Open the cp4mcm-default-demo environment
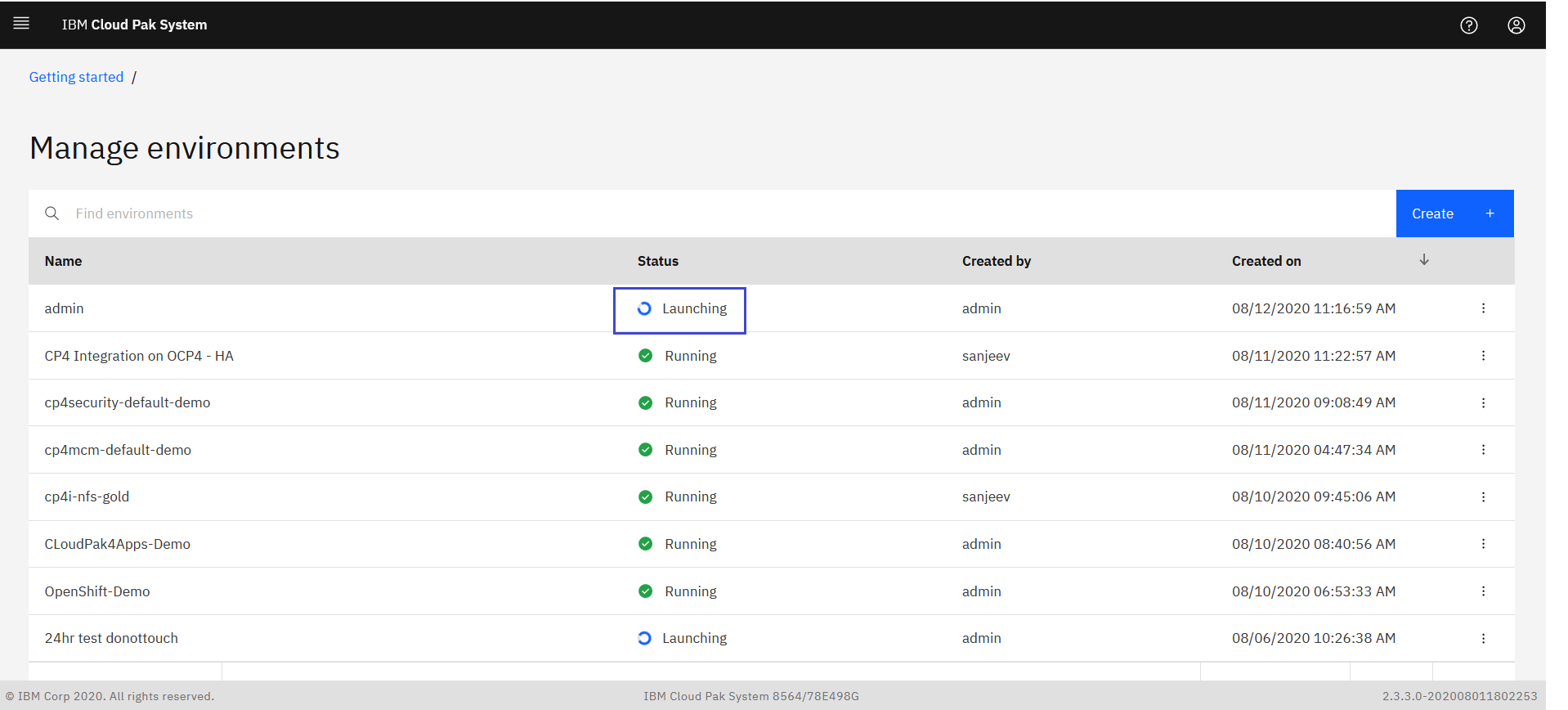Screen dimensions: 1568x710 [118, 450]
